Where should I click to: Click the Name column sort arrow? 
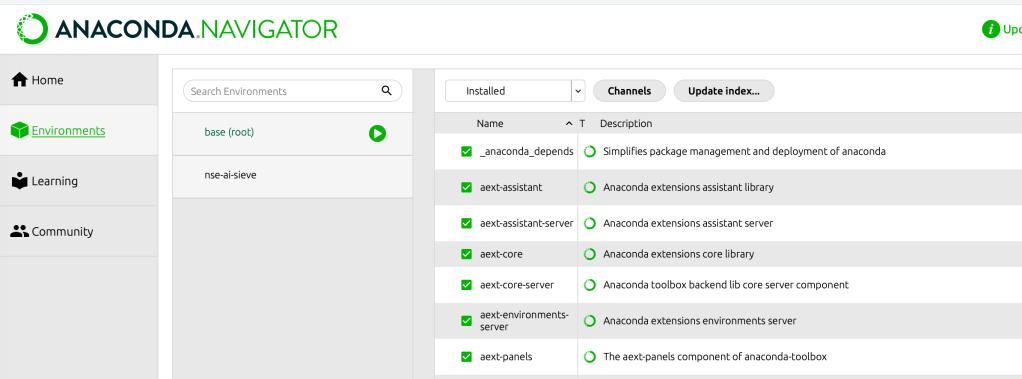click(569, 123)
